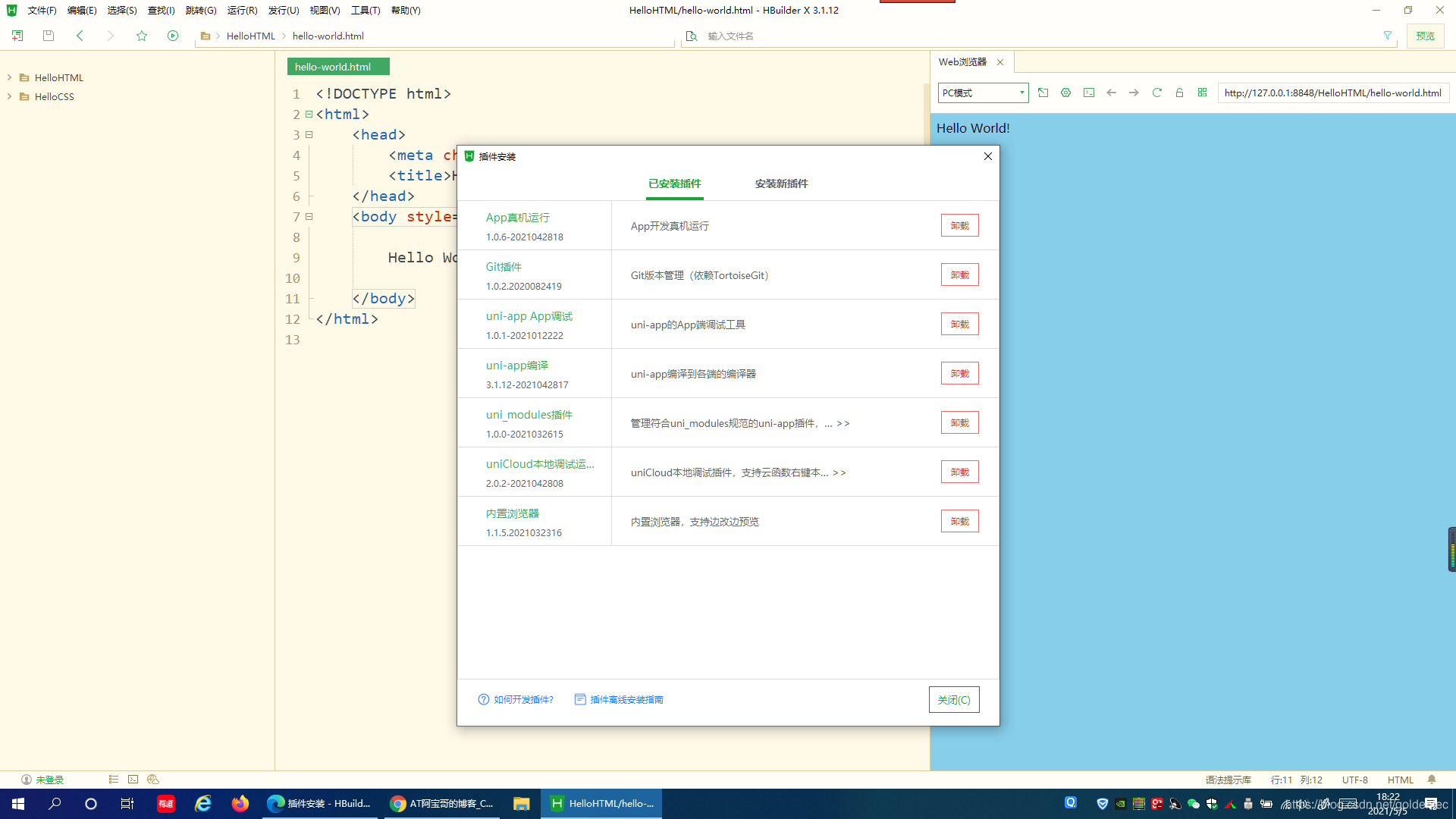The image size is (1456, 819).
Task: Toggle the browser lock icon
Action: [1179, 93]
